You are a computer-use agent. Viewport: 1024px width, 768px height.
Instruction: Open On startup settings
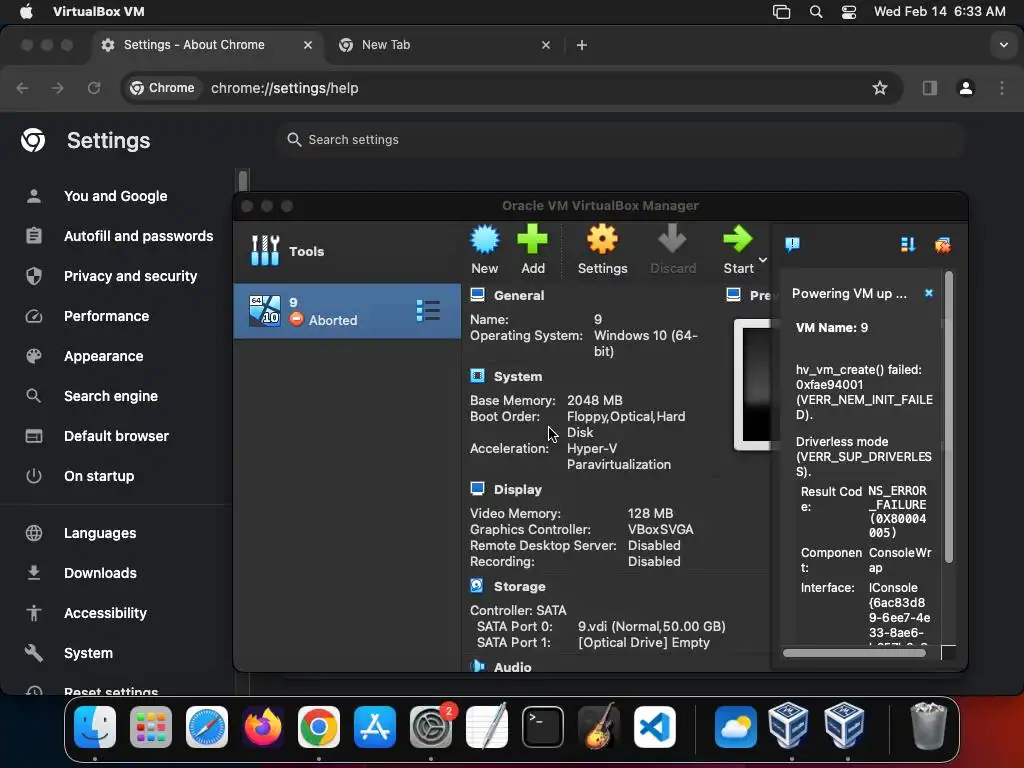[x=99, y=476]
